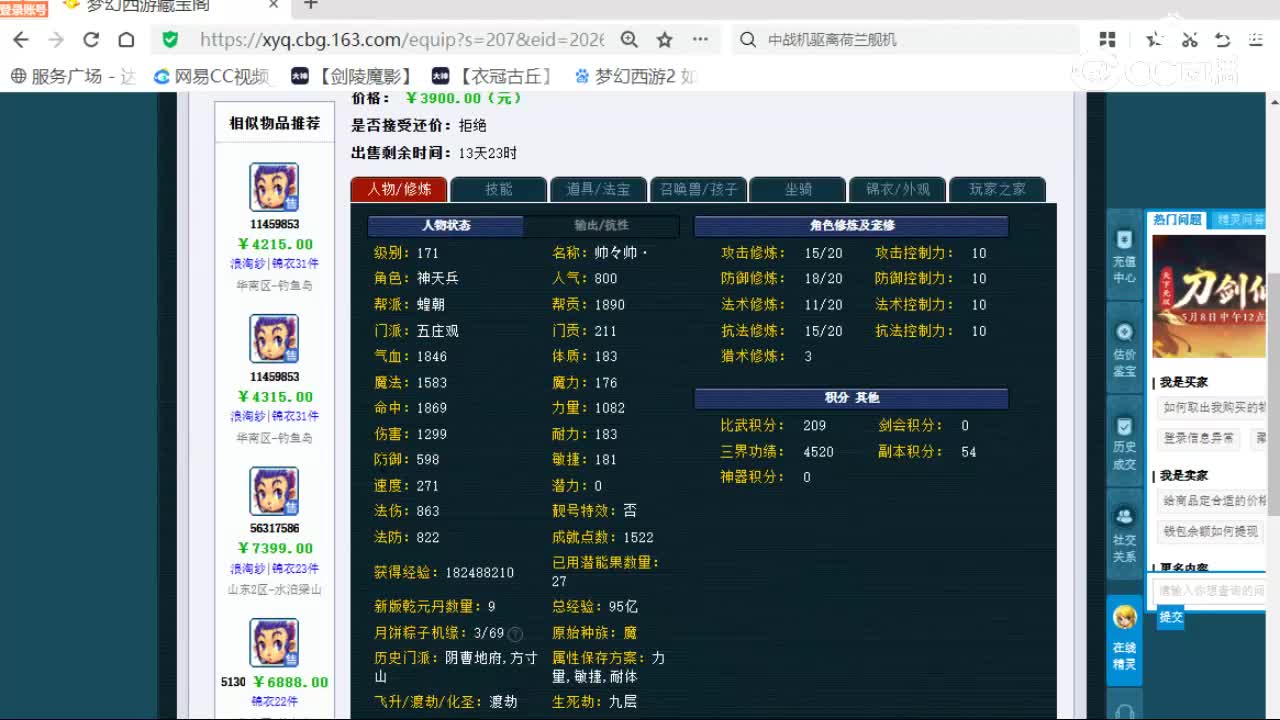Close the 梦幻西游藏宝阁 browser tab
Screen dimensions: 1280x720
click(x=274, y=5)
